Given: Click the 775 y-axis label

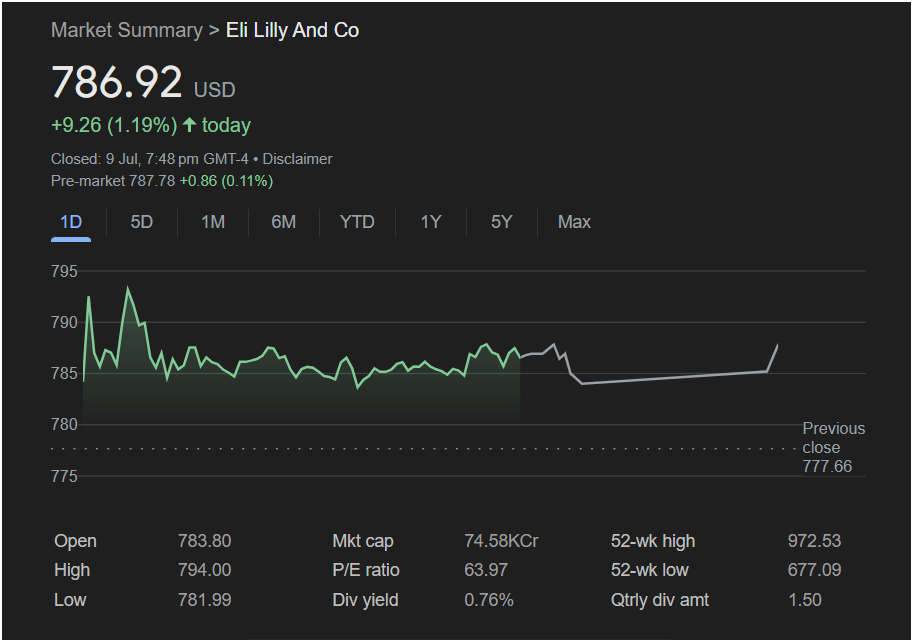Looking at the screenshot, I should [64, 476].
